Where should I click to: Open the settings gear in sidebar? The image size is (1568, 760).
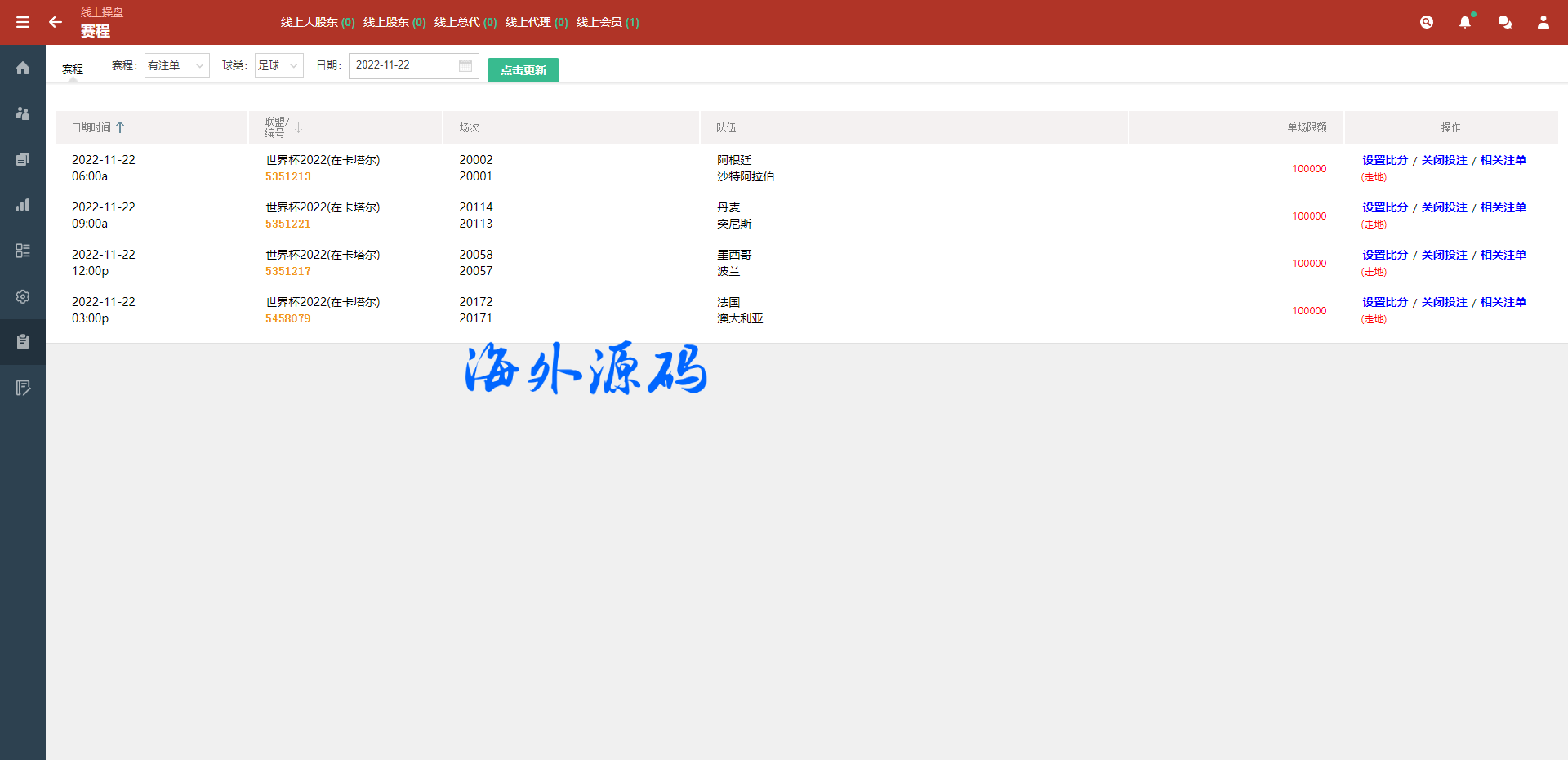point(23,296)
